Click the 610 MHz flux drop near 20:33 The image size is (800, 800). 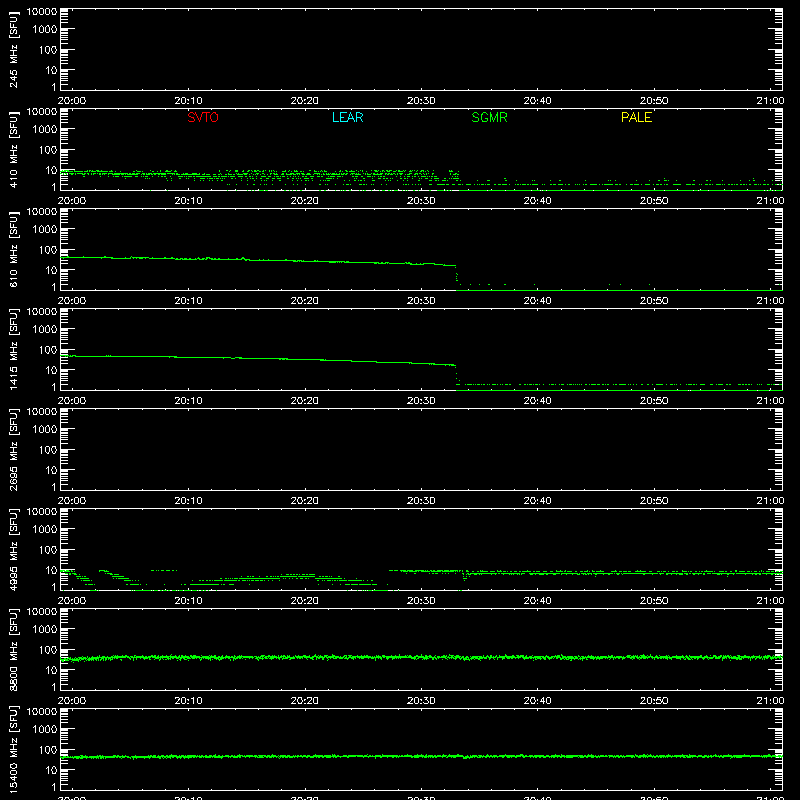pos(456,277)
